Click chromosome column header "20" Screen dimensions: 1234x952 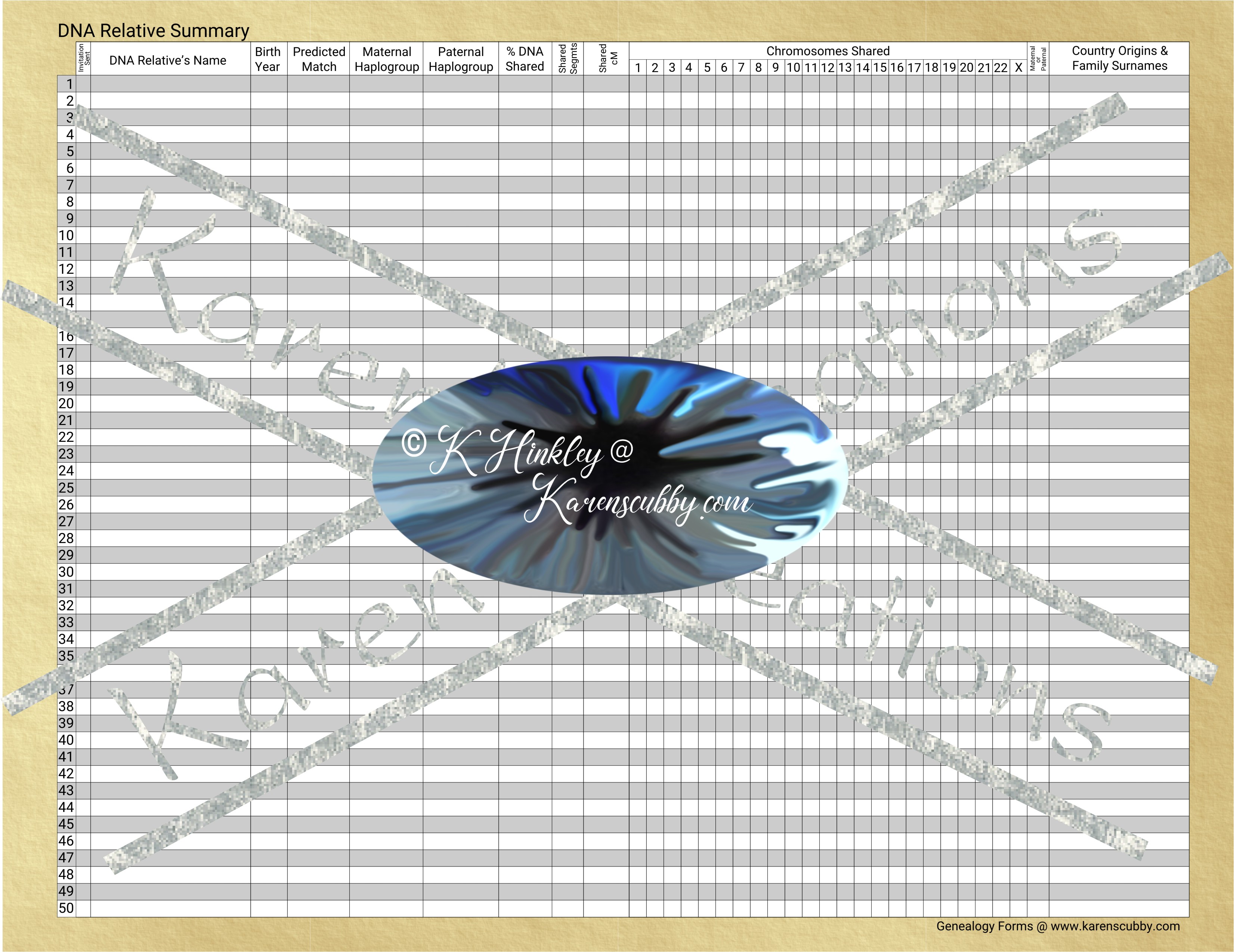click(x=966, y=68)
